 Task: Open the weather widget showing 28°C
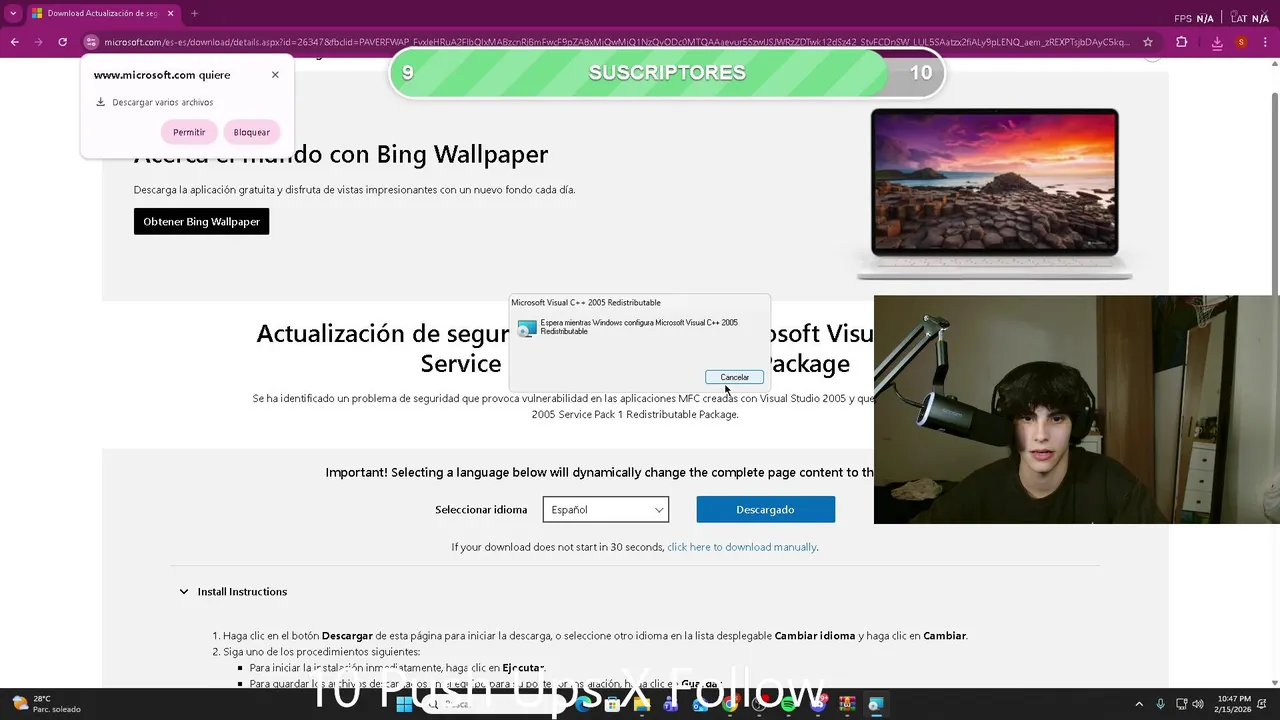pyautogui.click(x=45, y=704)
